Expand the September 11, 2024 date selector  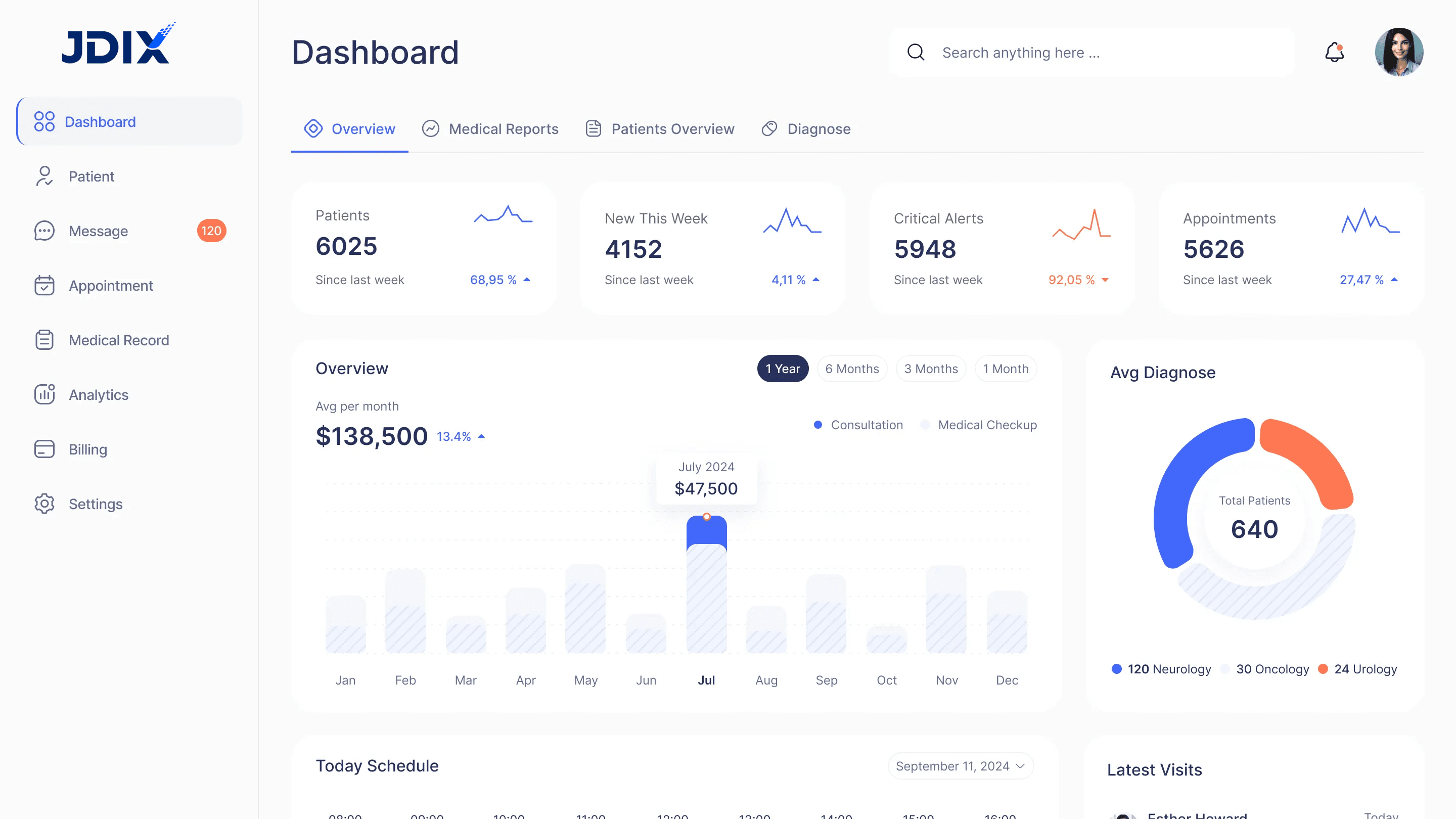click(x=960, y=766)
